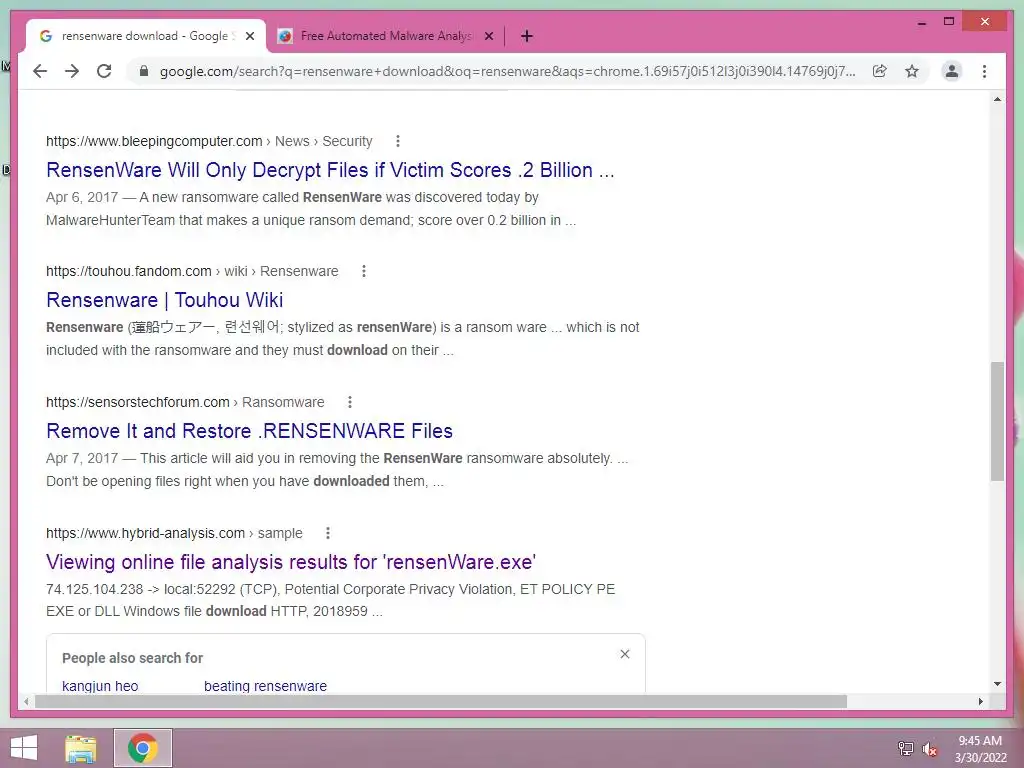Click the vertical scrollbar thumb

997,421
